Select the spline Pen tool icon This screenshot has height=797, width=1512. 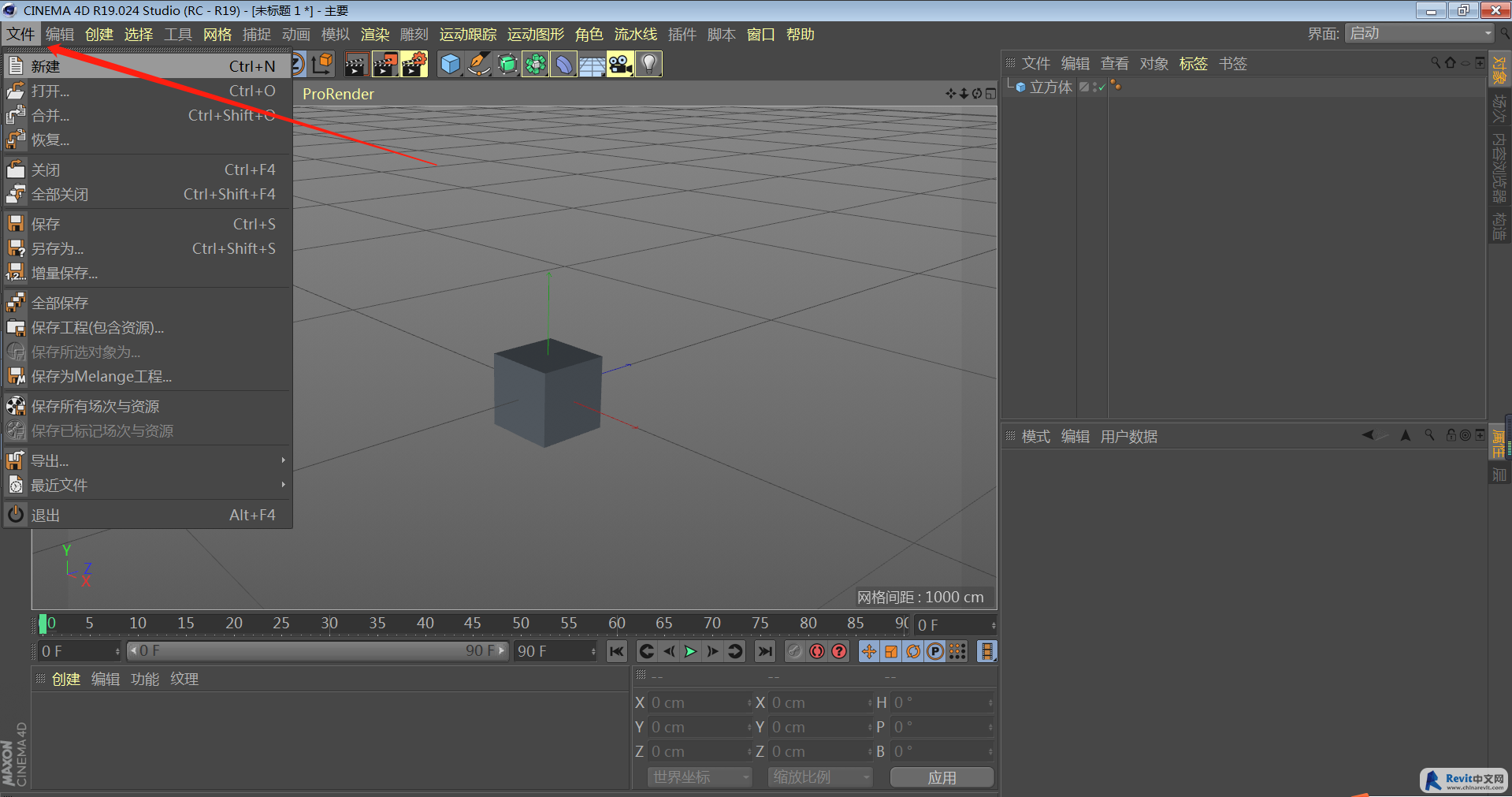pos(478,65)
